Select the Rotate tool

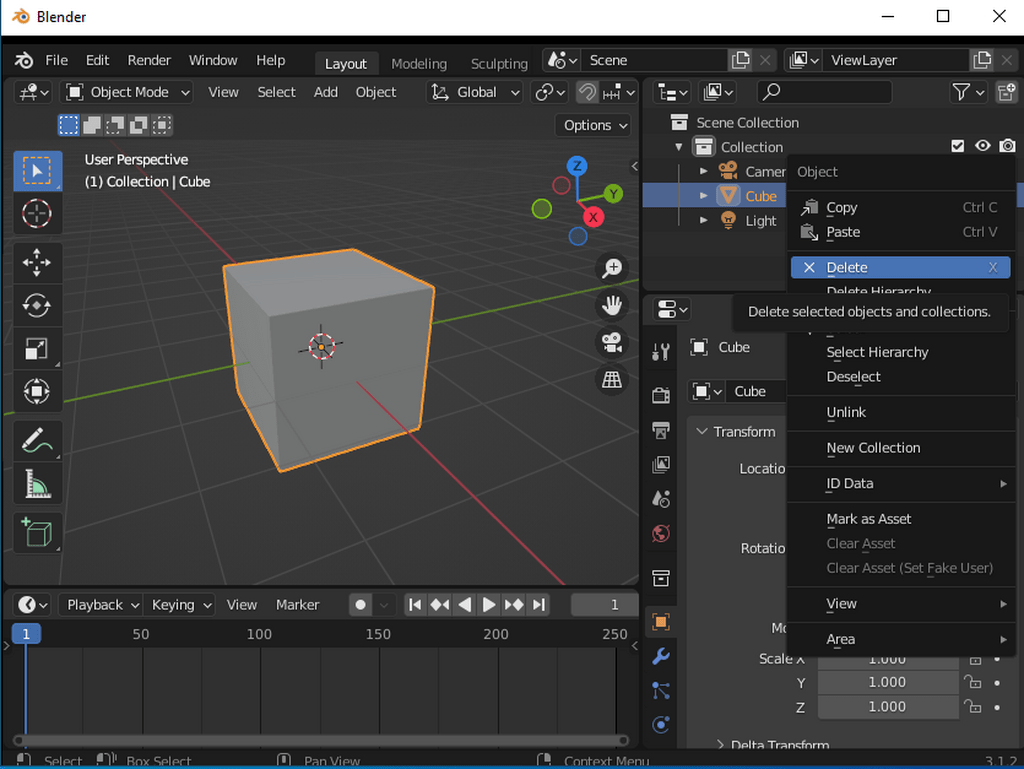point(37,305)
